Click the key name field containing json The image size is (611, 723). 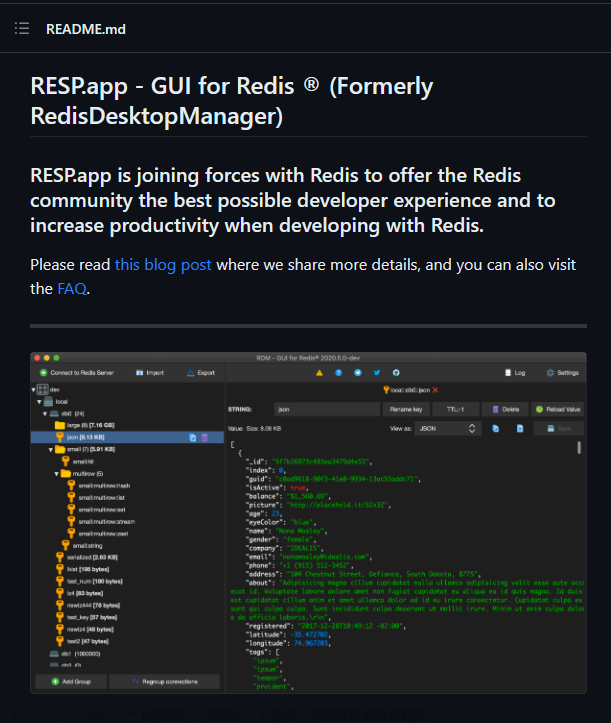click(x=327, y=409)
